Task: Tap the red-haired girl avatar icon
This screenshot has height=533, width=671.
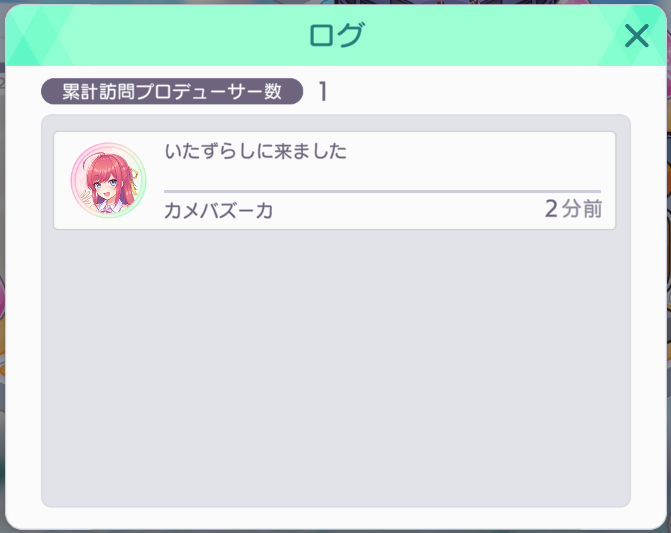Action: click(108, 181)
